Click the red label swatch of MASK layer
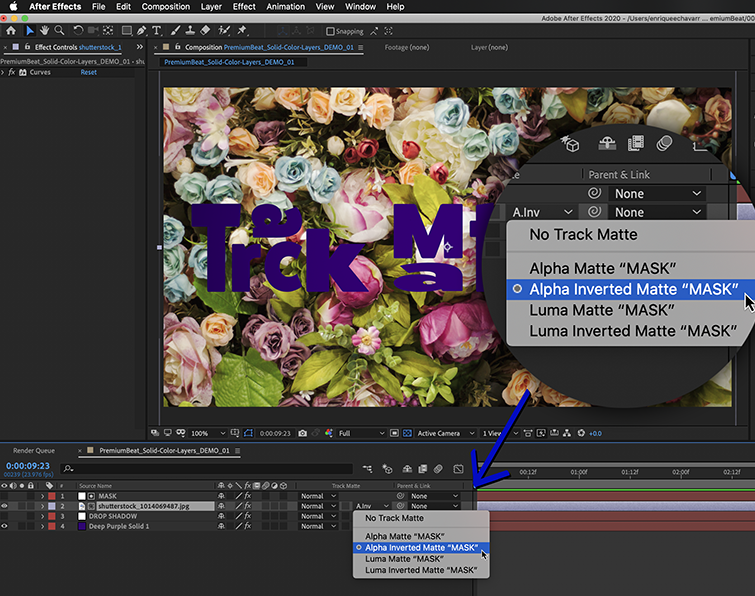The width and height of the screenshot is (755, 596). 51,496
